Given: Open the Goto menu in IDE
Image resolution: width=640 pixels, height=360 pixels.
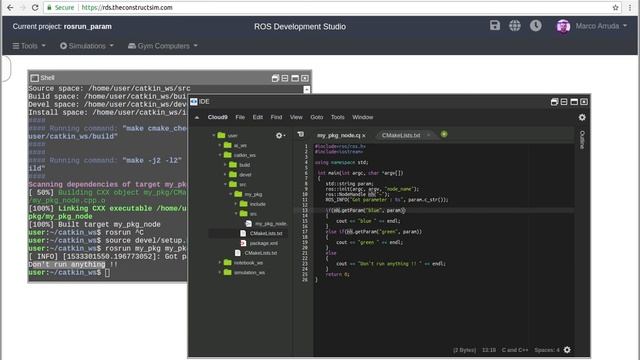Looking at the screenshot, I should pos(317,117).
